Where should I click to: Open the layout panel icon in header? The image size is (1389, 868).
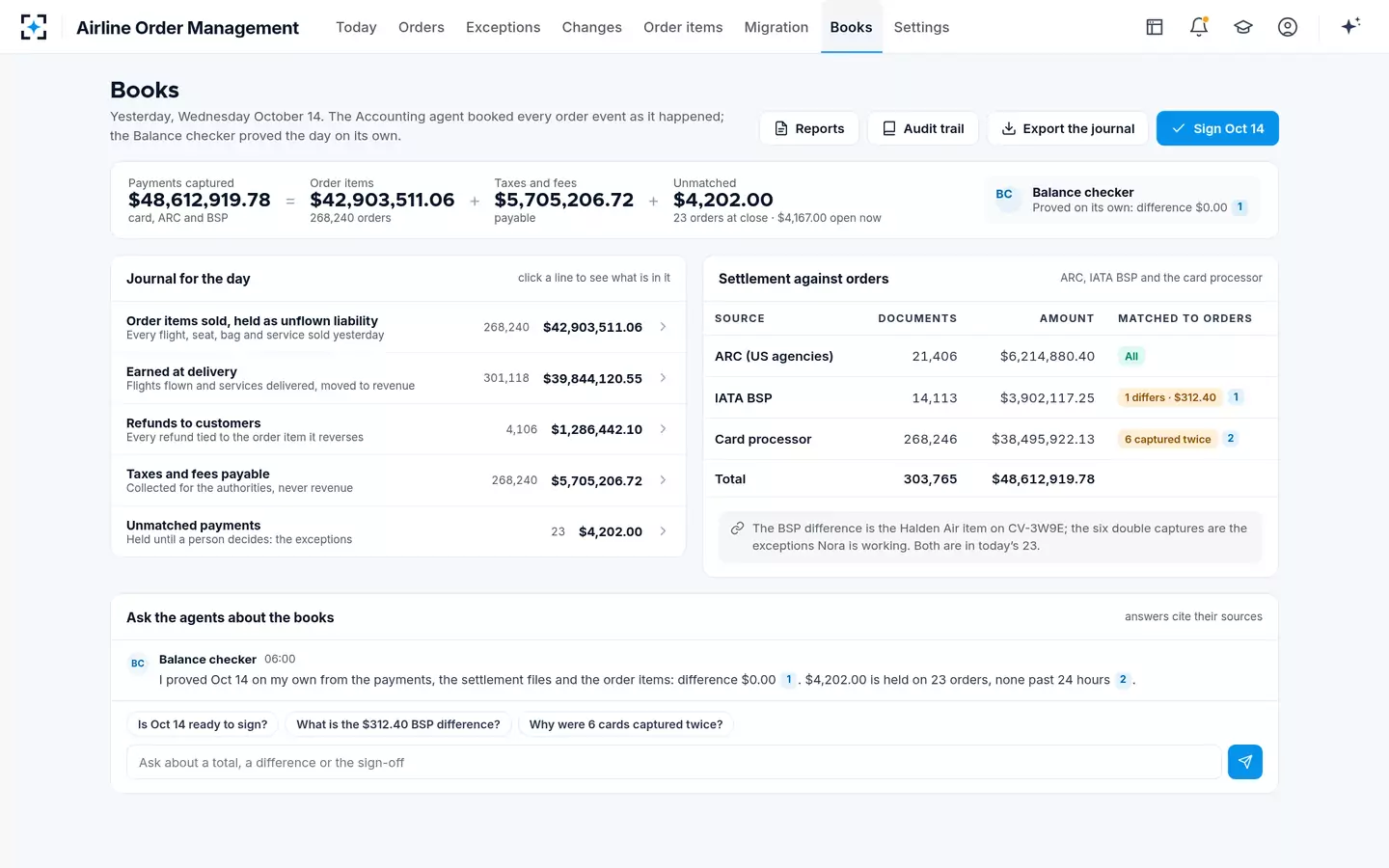[1155, 27]
